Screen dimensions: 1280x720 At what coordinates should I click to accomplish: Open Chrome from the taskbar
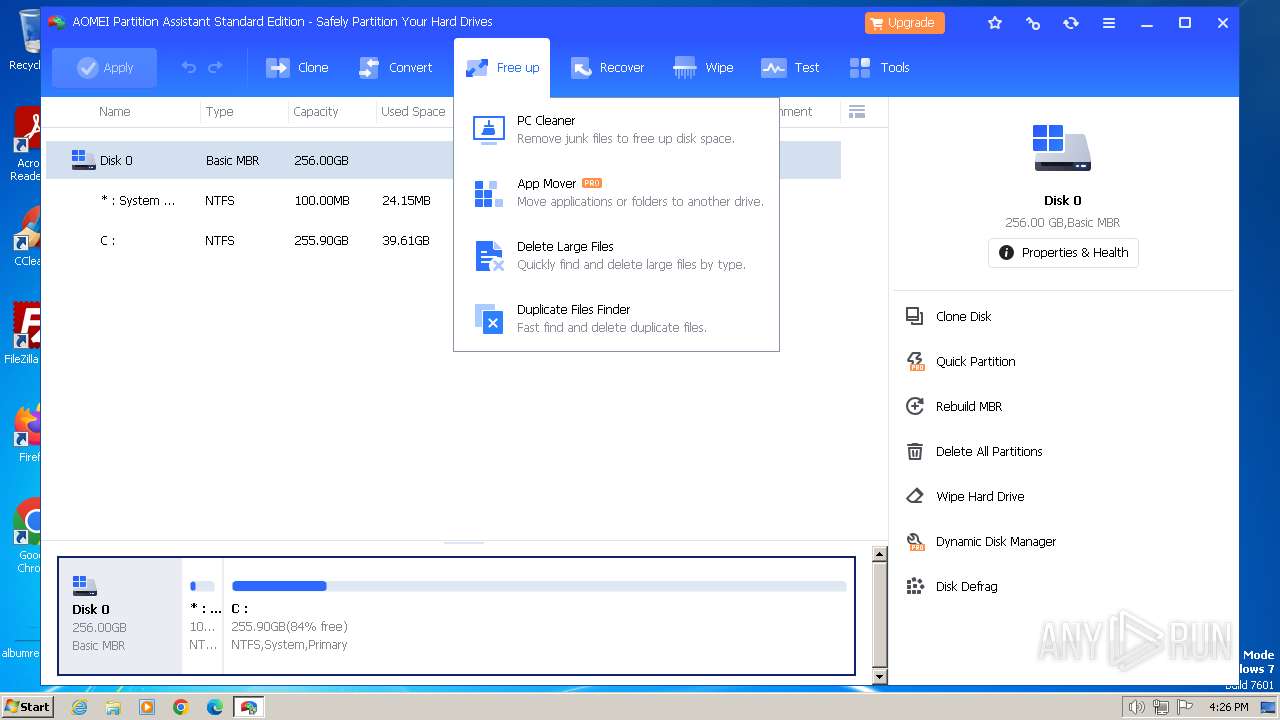[x=181, y=707]
